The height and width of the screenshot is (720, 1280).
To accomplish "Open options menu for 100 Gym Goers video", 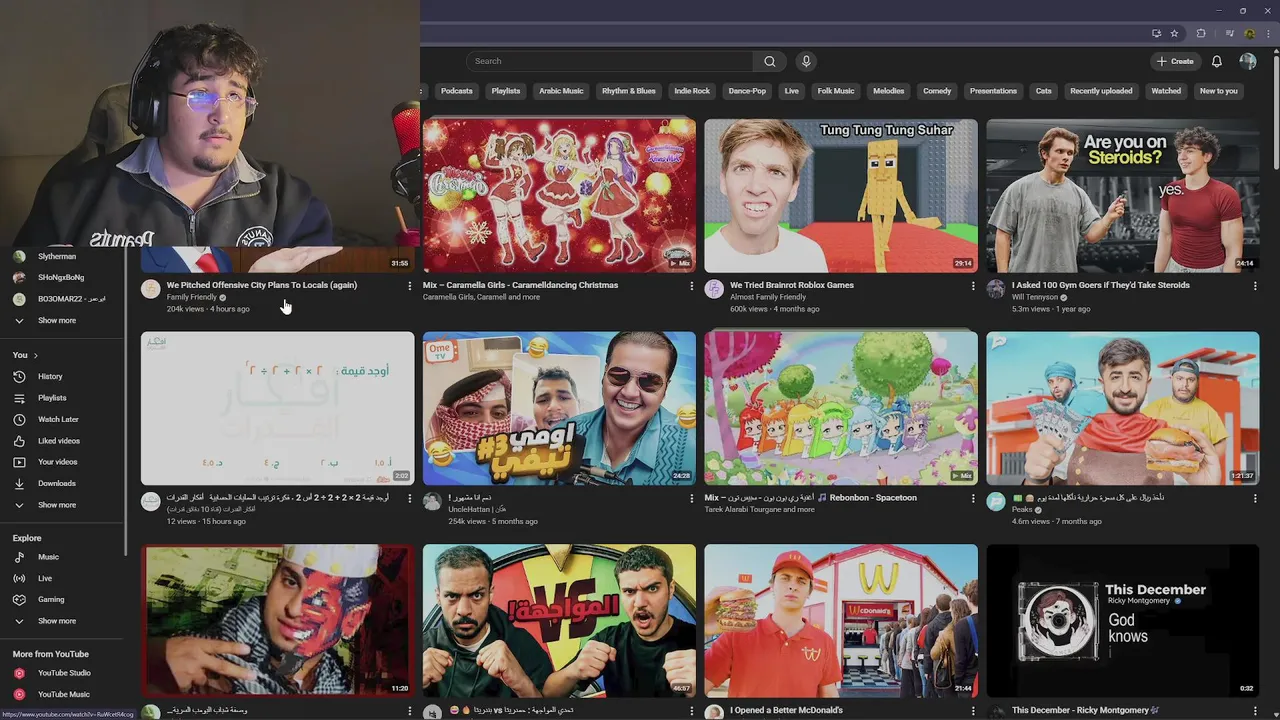I will 1255,286.
